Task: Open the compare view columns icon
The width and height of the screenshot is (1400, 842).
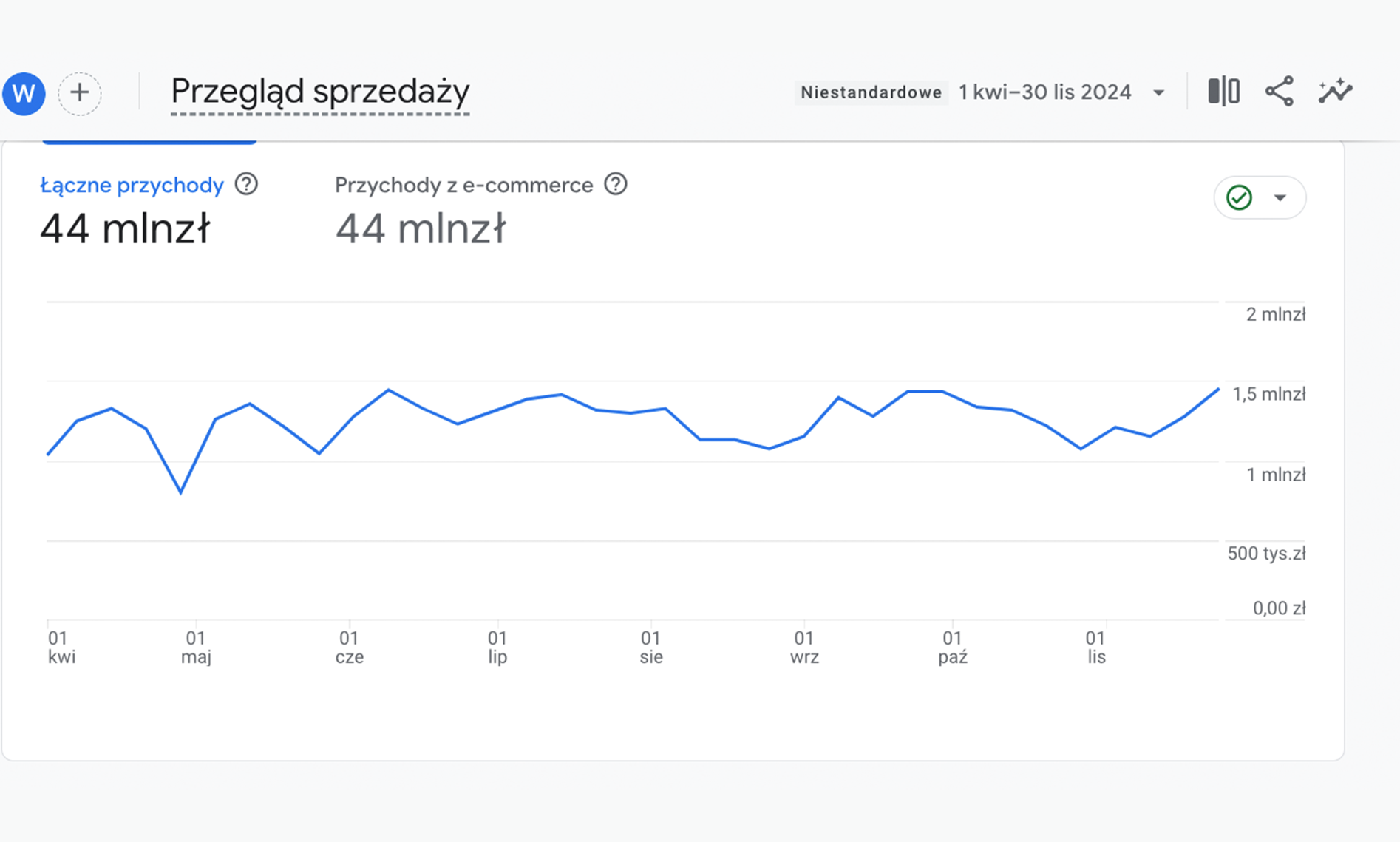Action: tap(1223, 92)
